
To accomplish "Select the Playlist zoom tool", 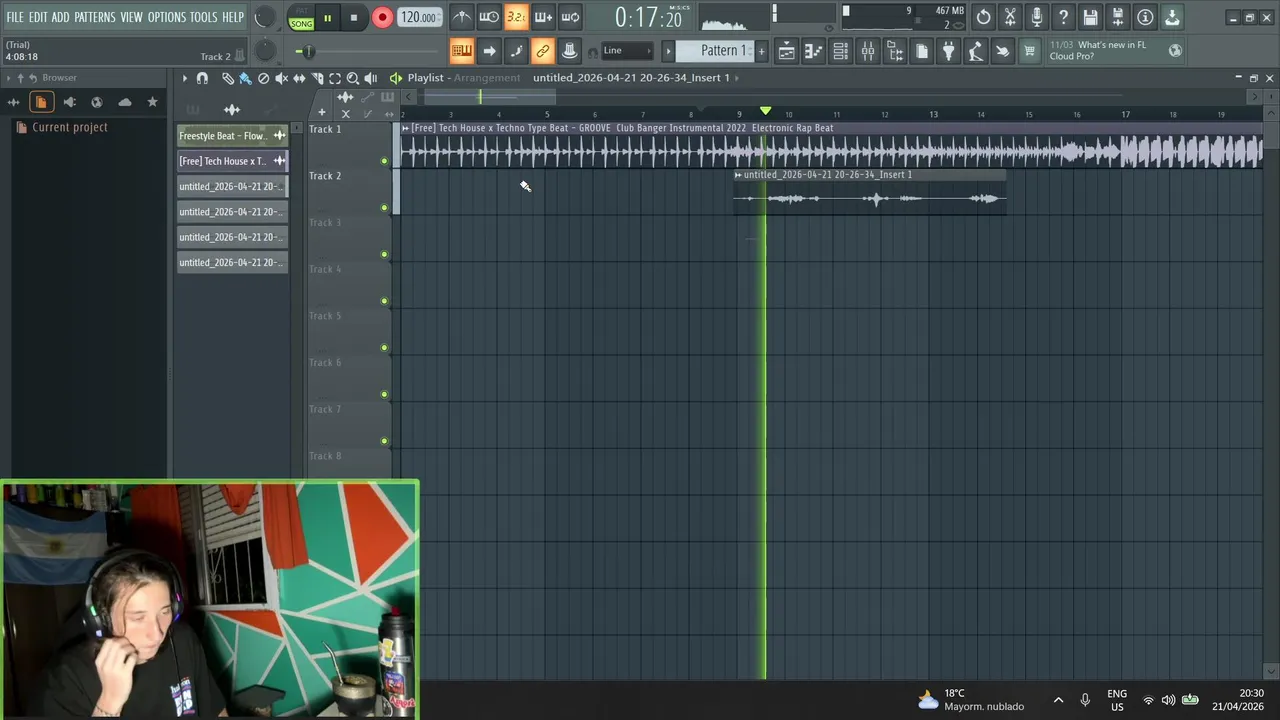I will (353, 78).
